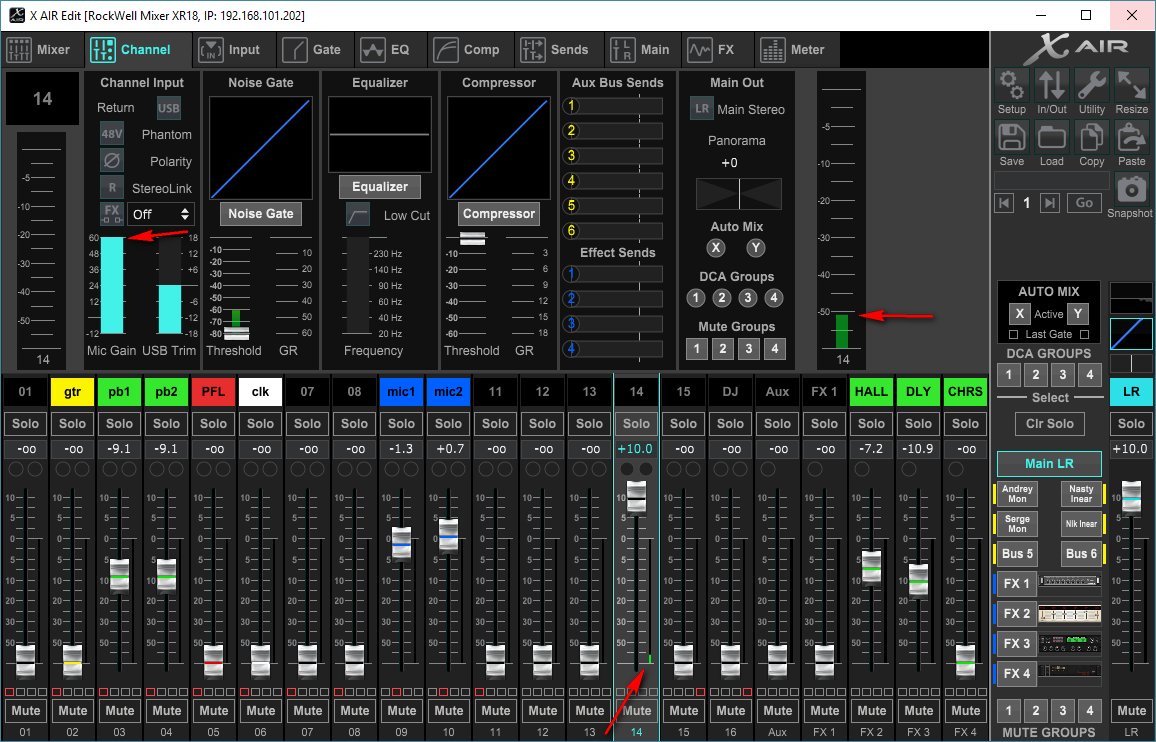The height and width of the screenshot is (742, 1156).
Task: Toggle Mute on channel 14
Action: point(636,711)
